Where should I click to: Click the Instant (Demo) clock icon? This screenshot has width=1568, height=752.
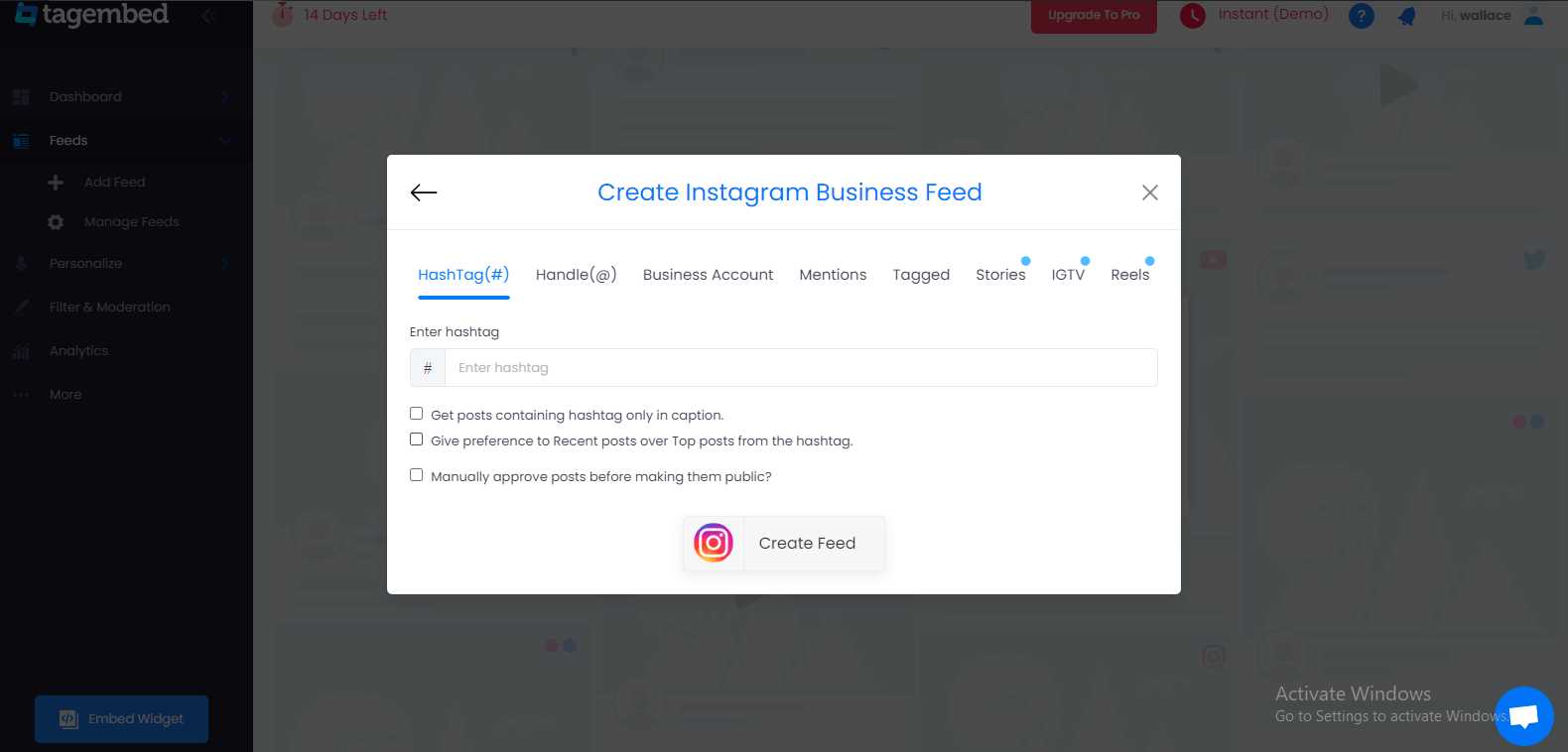point(1193,16)
